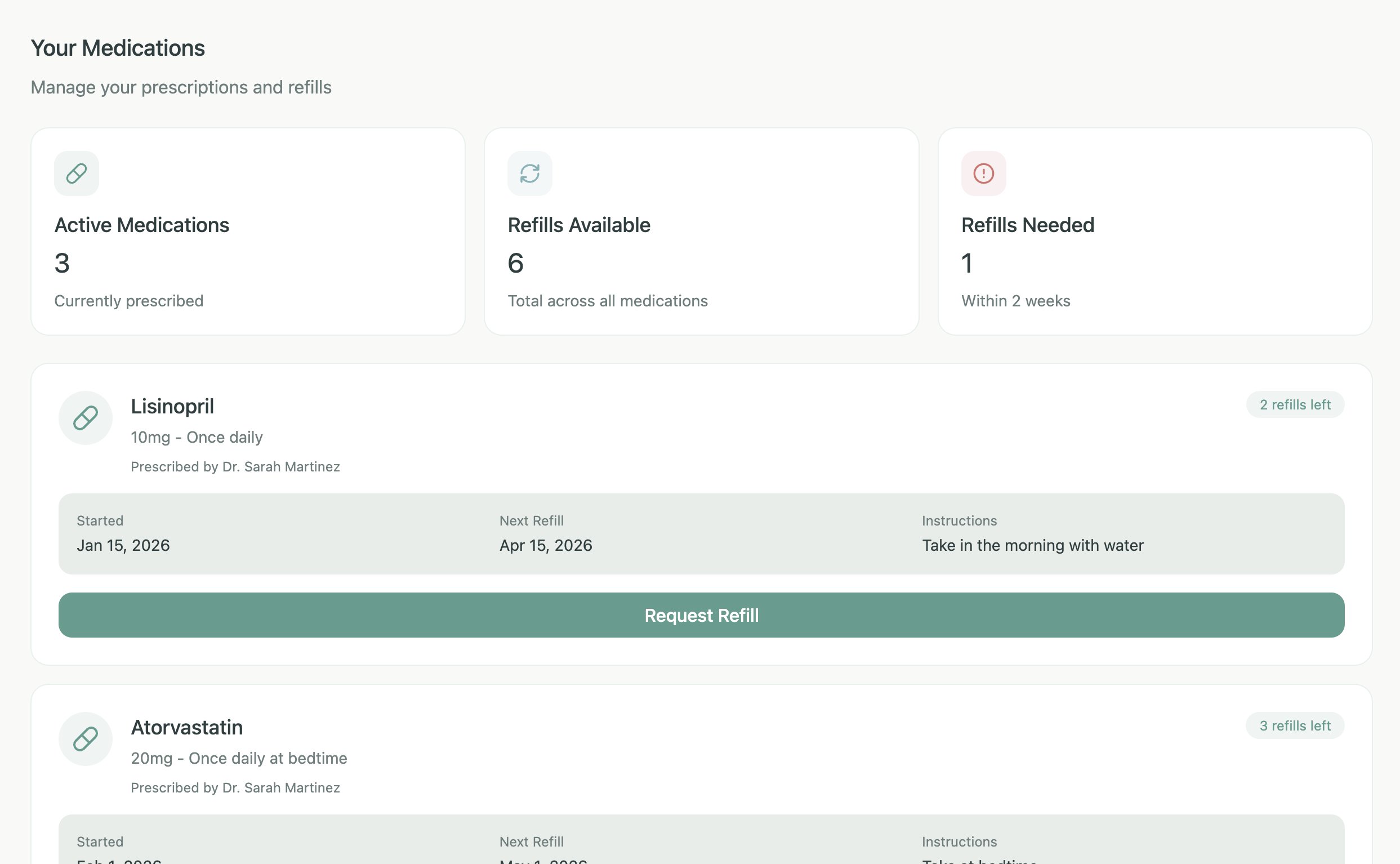The height and width of the screenshot is (864, 1400).
Task: Click the '3 refills left' badge
Action: 1294,725
